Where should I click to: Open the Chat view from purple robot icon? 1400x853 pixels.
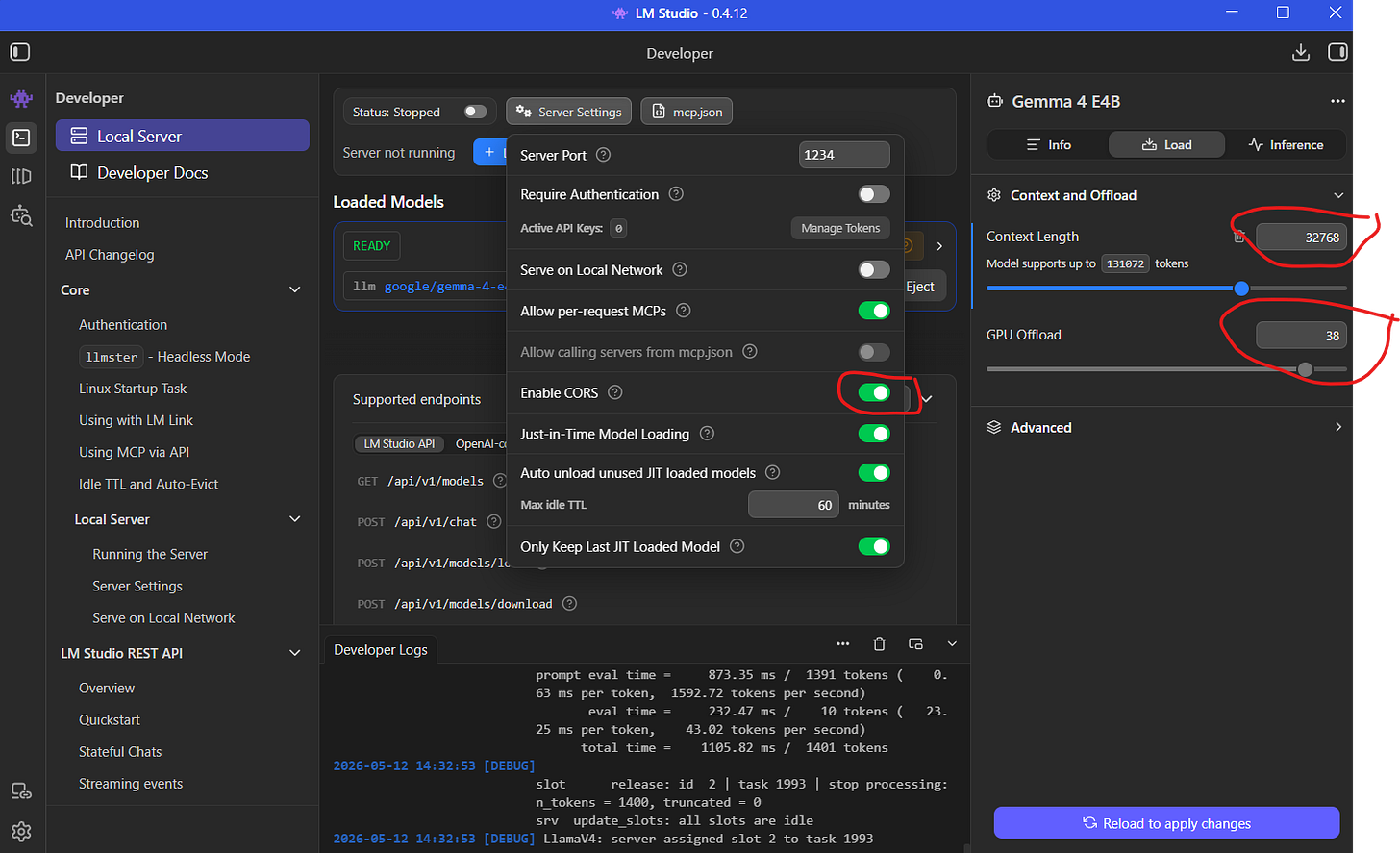[21, 98]
